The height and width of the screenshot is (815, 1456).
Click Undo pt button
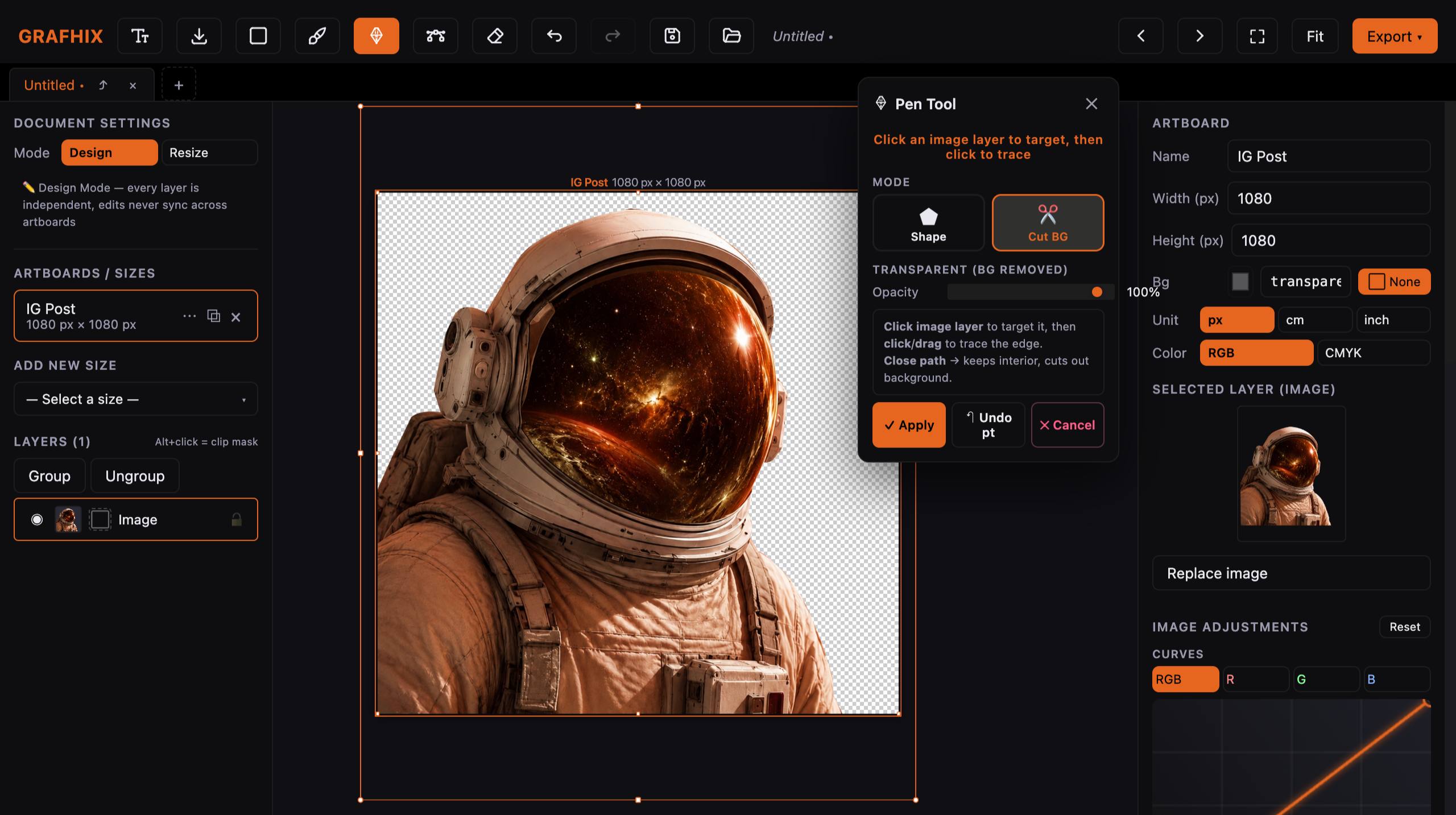pos(988,425)
